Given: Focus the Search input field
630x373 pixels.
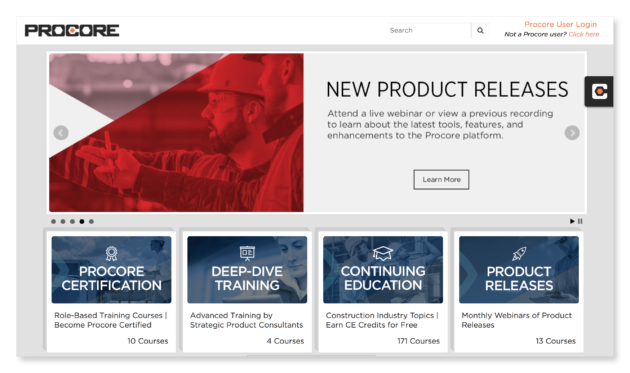Looking at the screenshot, I should pos(429,31).
